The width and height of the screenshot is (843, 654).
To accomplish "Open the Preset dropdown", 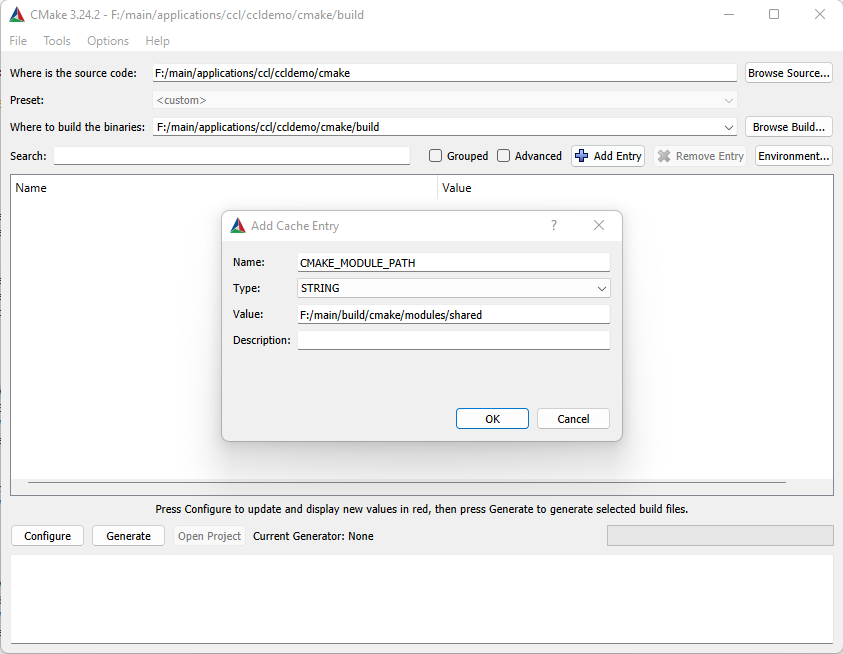I will point(729,99).
